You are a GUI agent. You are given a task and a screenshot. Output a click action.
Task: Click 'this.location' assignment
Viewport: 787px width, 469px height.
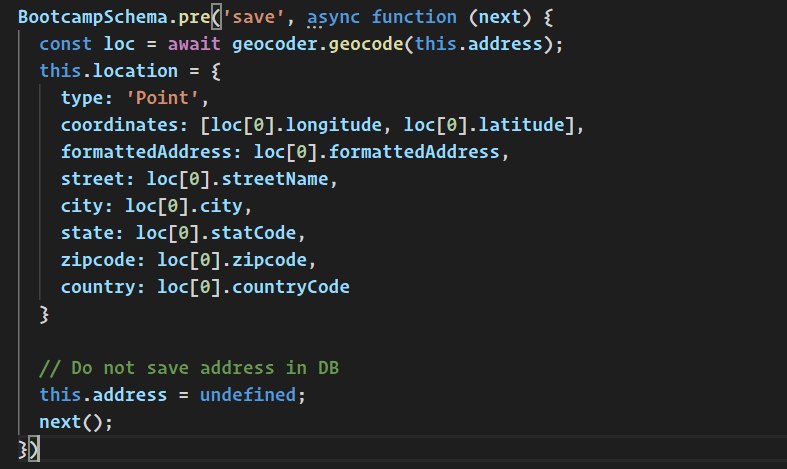point(108,71)
